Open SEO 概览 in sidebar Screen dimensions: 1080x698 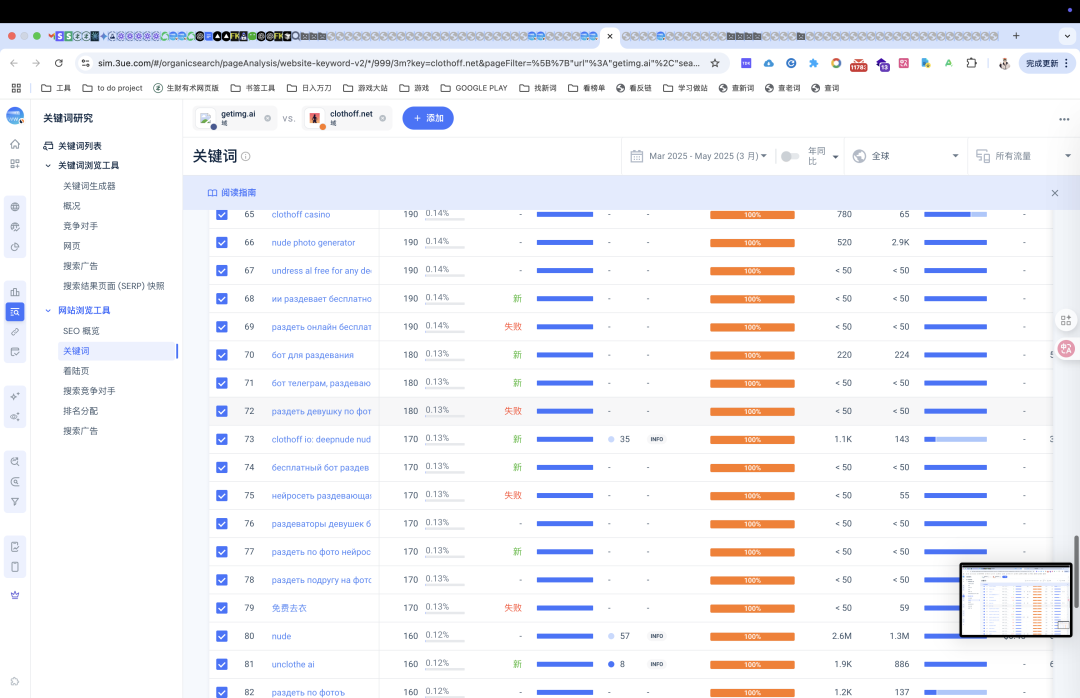pyautogui.click(x=81, y=331)
